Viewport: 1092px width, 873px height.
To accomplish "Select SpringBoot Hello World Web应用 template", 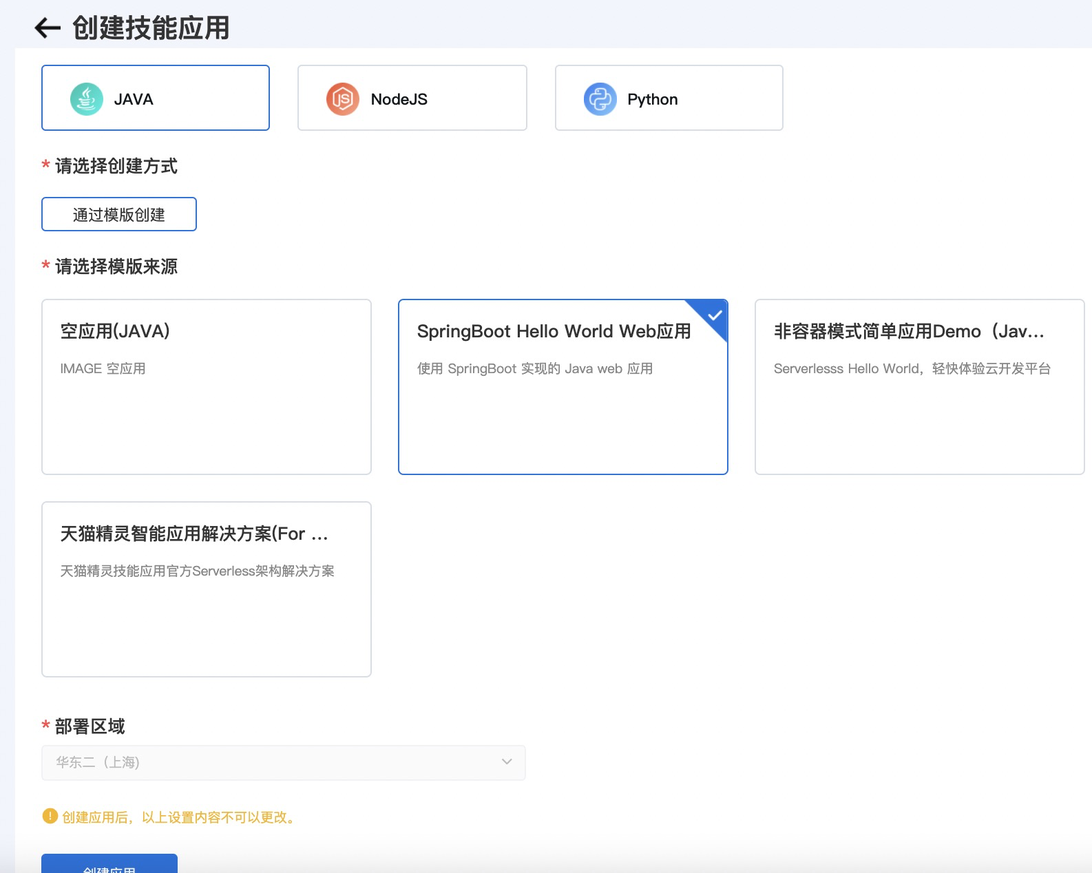I will click(x=563, y=387).
